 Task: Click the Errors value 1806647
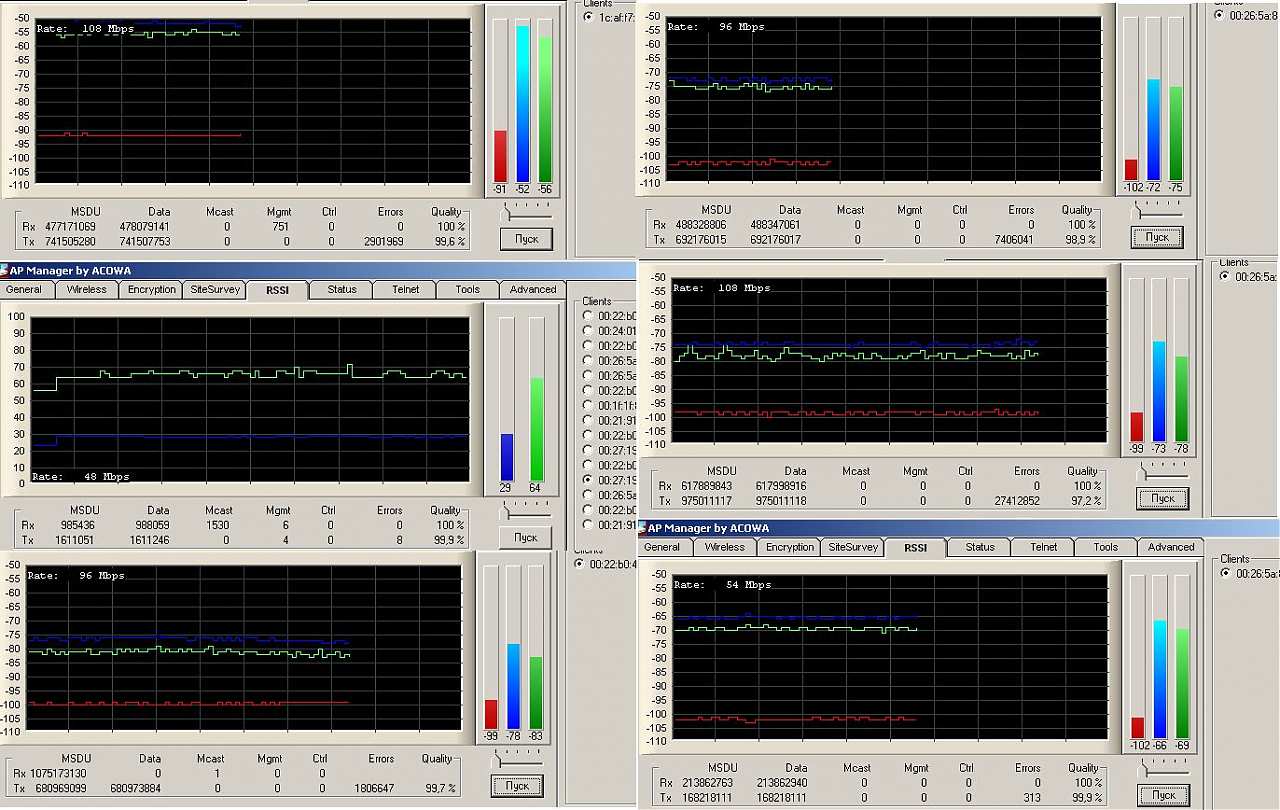click(x=373, y=788)
